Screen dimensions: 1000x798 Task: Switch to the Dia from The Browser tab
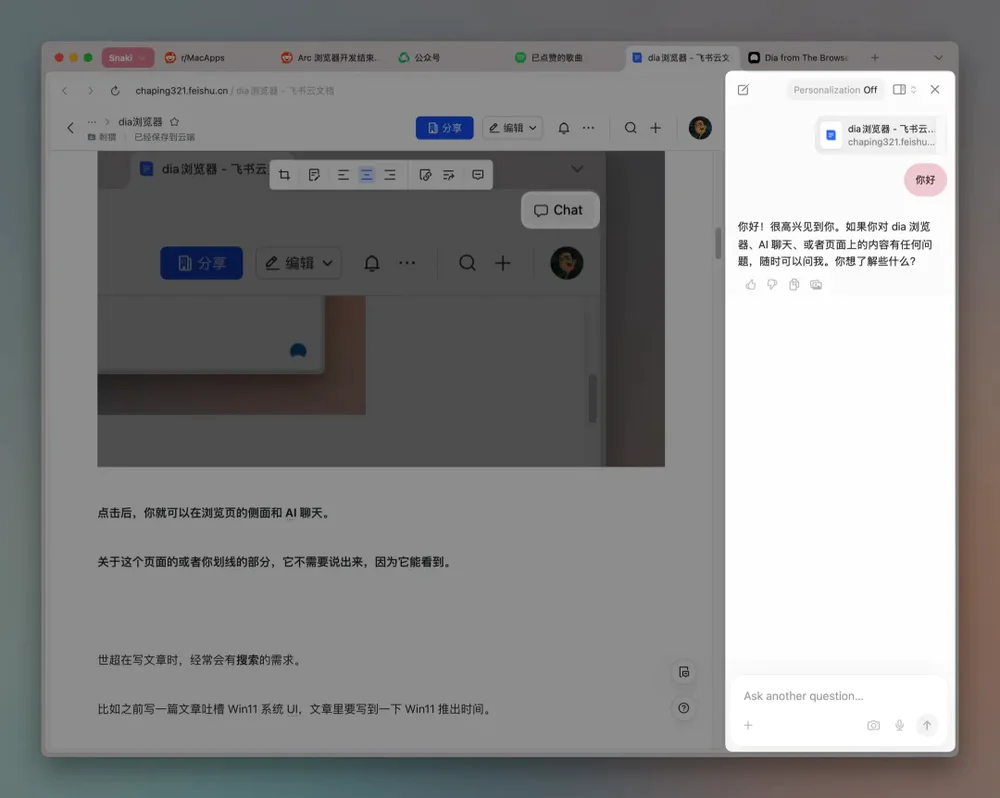tap(800, 57)
